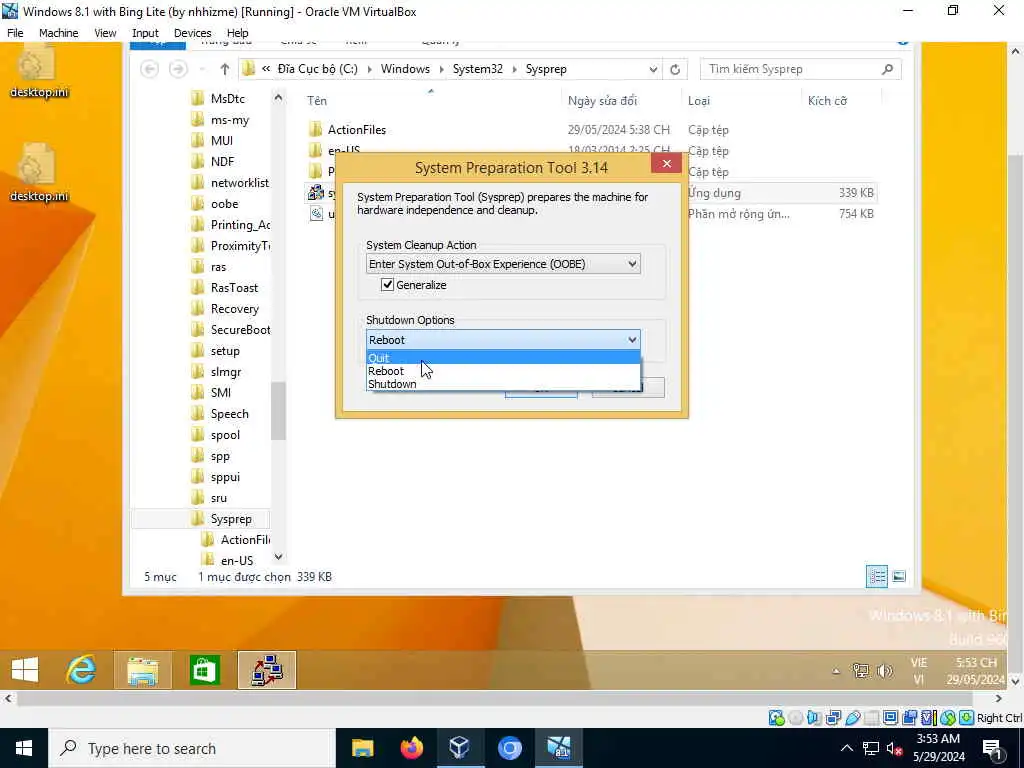Select Đĩa Cục bộ (C:) breadcrumb
The image size is (1024, 768).
pyautogui.click(x=317, y=69)
